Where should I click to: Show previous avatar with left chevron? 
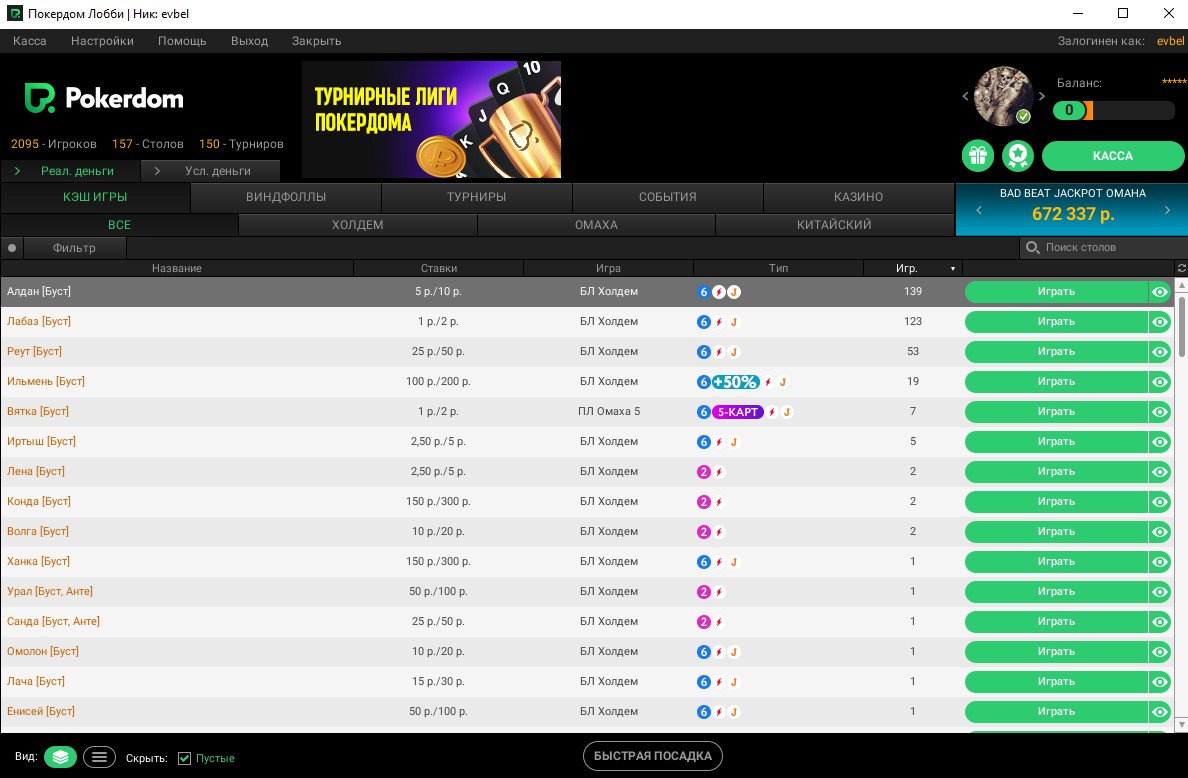coord(965,96)
